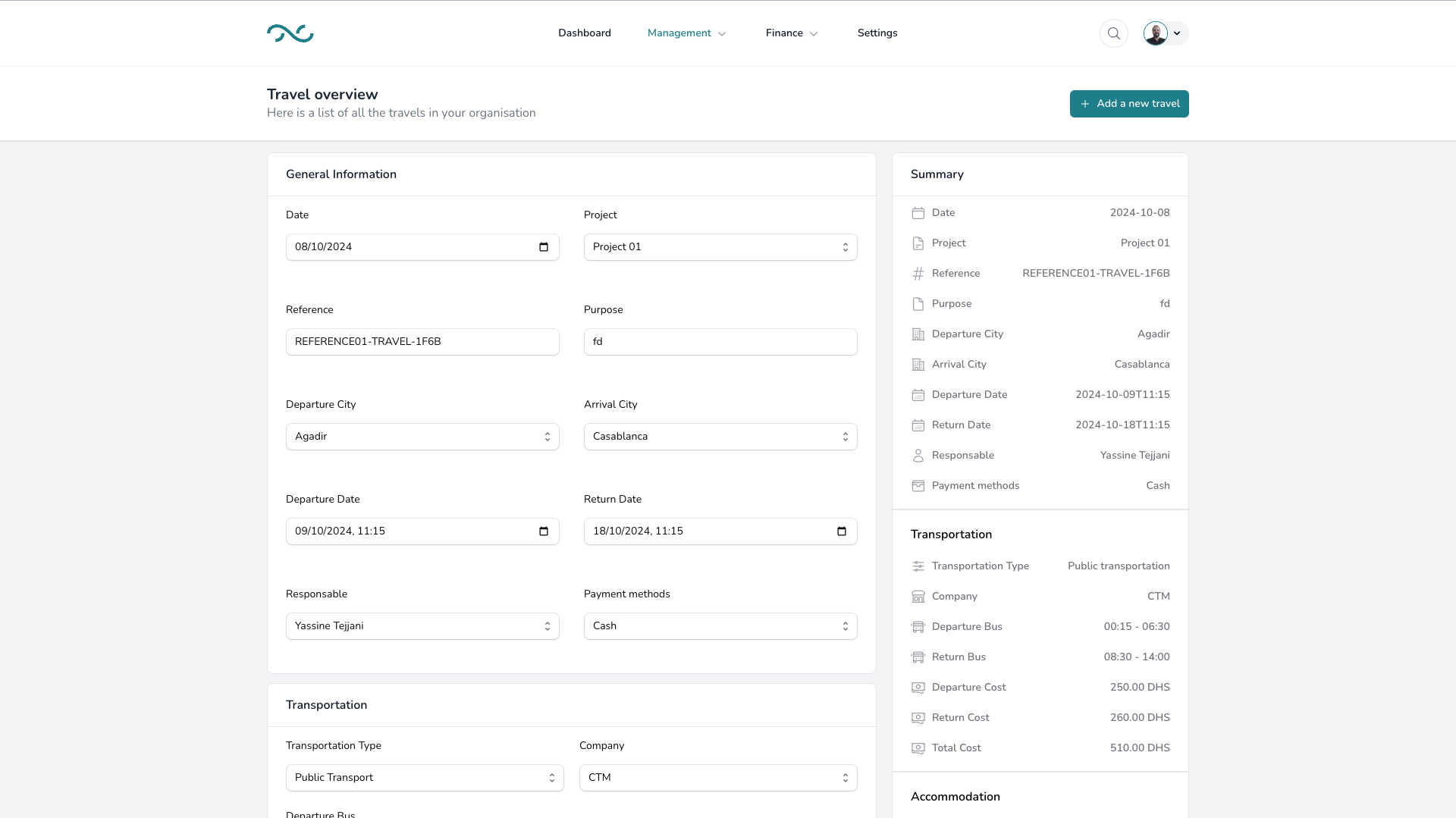Viewport: 1456px width, 818px height.
Task: Open the Departure City Agadir dropdown
Action: point(422,437)
